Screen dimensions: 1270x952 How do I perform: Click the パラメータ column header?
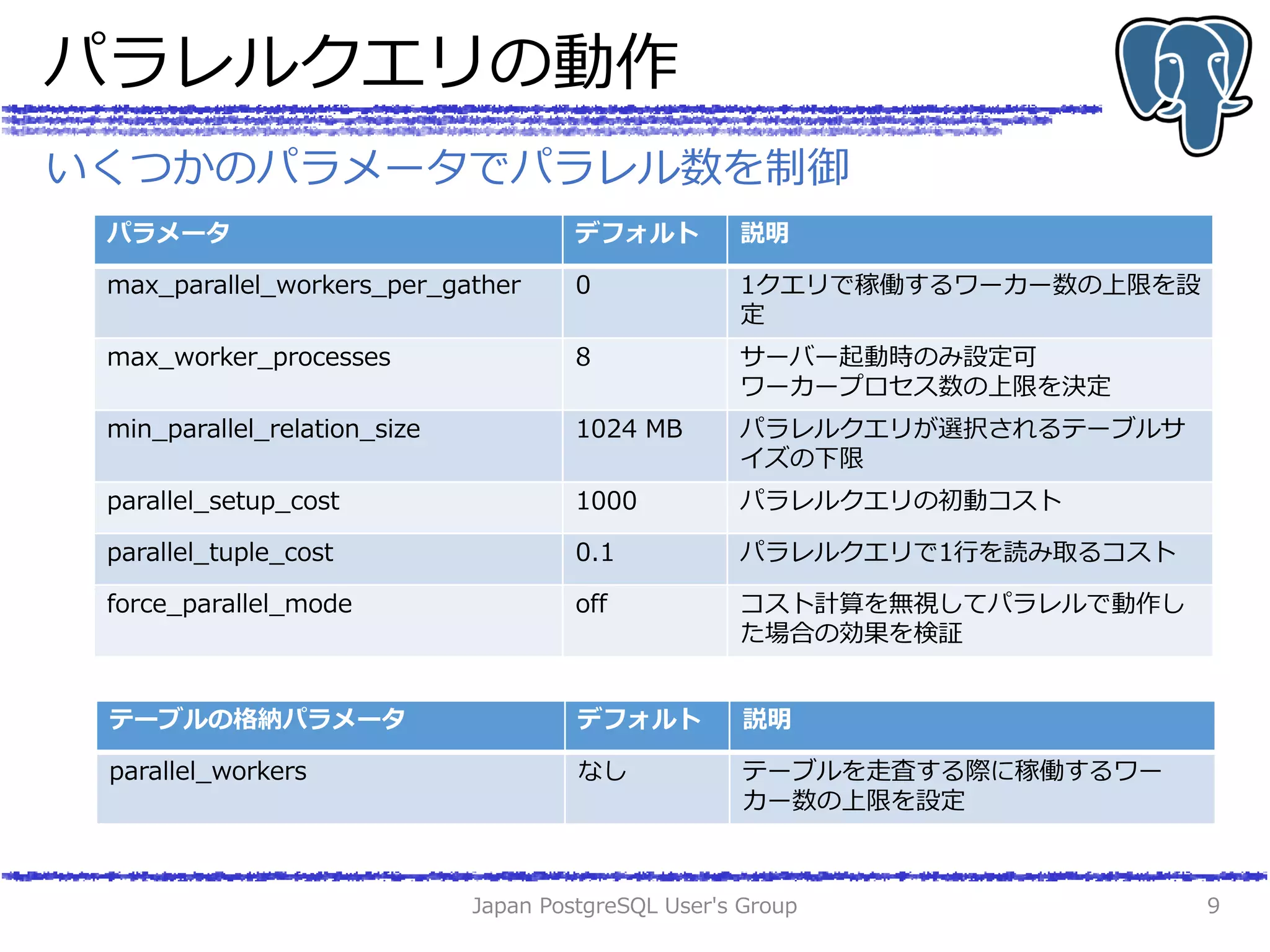328,239
